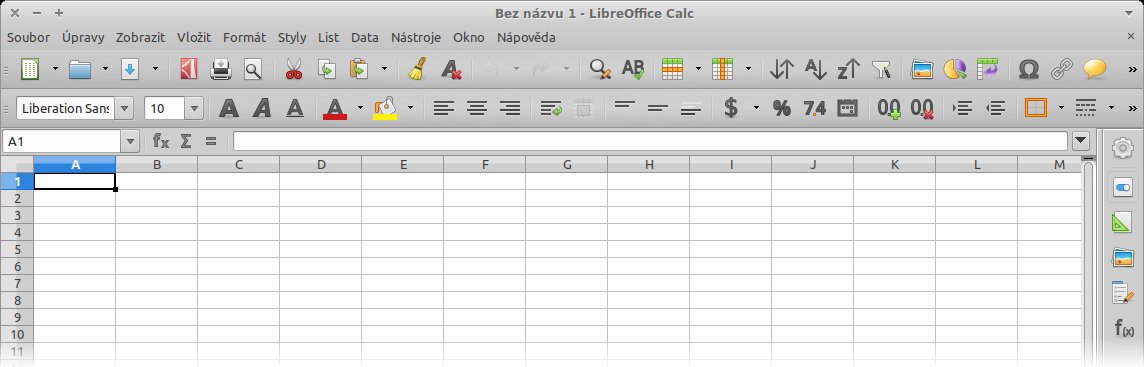Add decimal place button

point(889,109)
